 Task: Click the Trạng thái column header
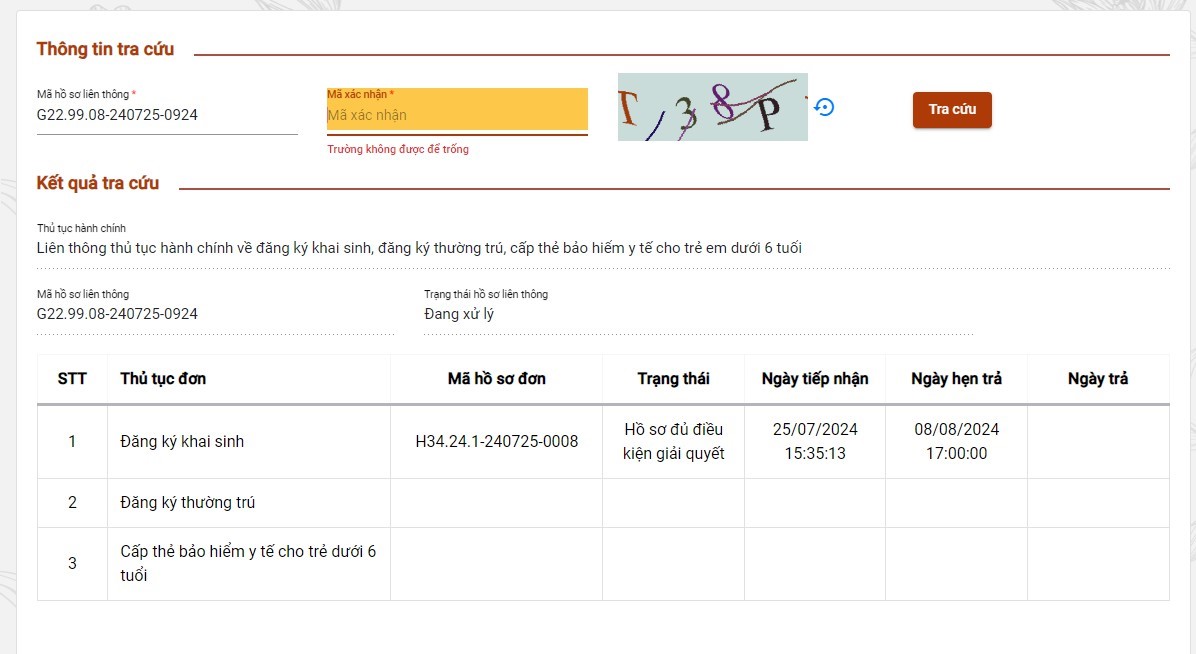[x=673, y=379]
